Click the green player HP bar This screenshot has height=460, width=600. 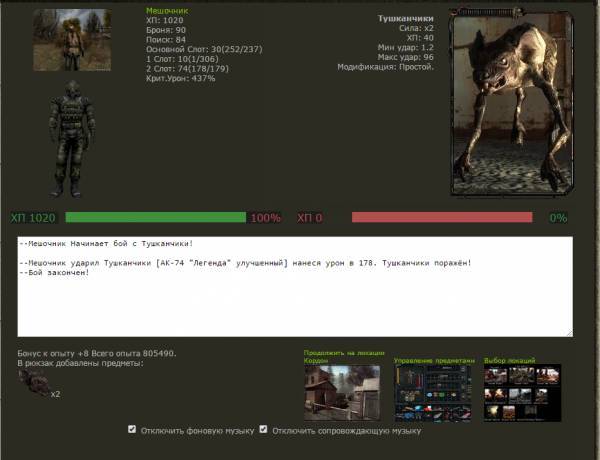pos(154,217)
